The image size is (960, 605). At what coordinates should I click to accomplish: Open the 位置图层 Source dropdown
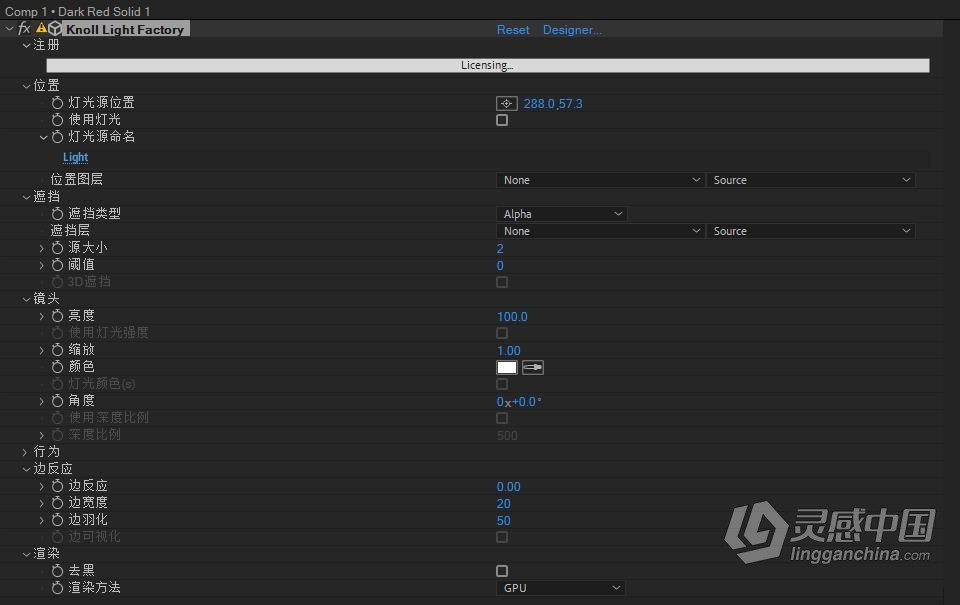point(811,180)
